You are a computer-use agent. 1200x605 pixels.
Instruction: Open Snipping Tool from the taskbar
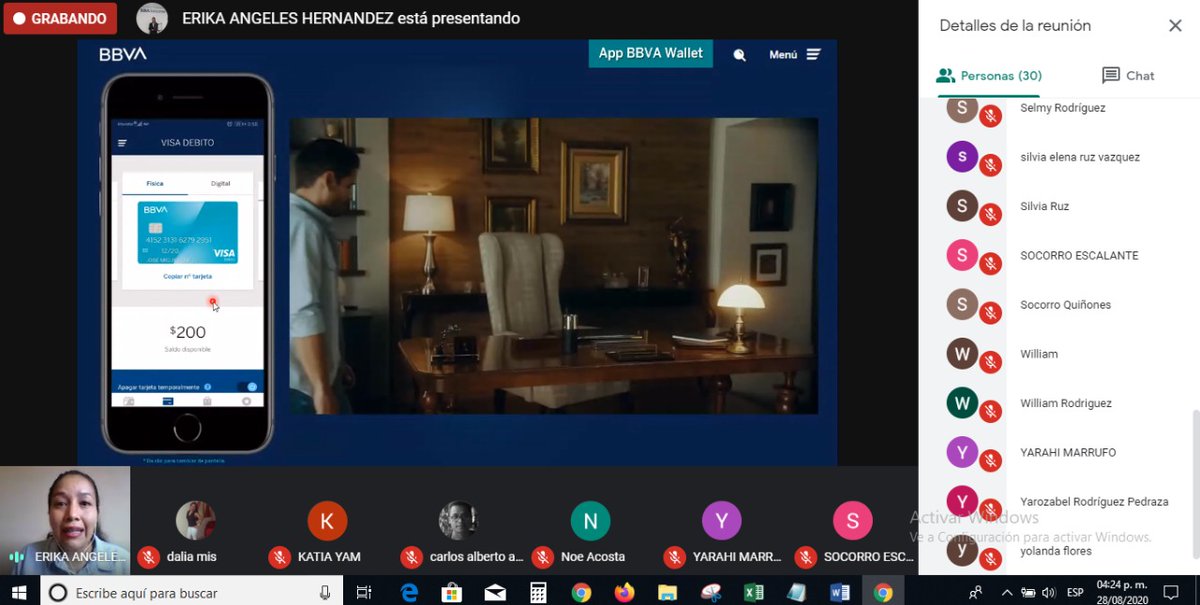(710, 593)
